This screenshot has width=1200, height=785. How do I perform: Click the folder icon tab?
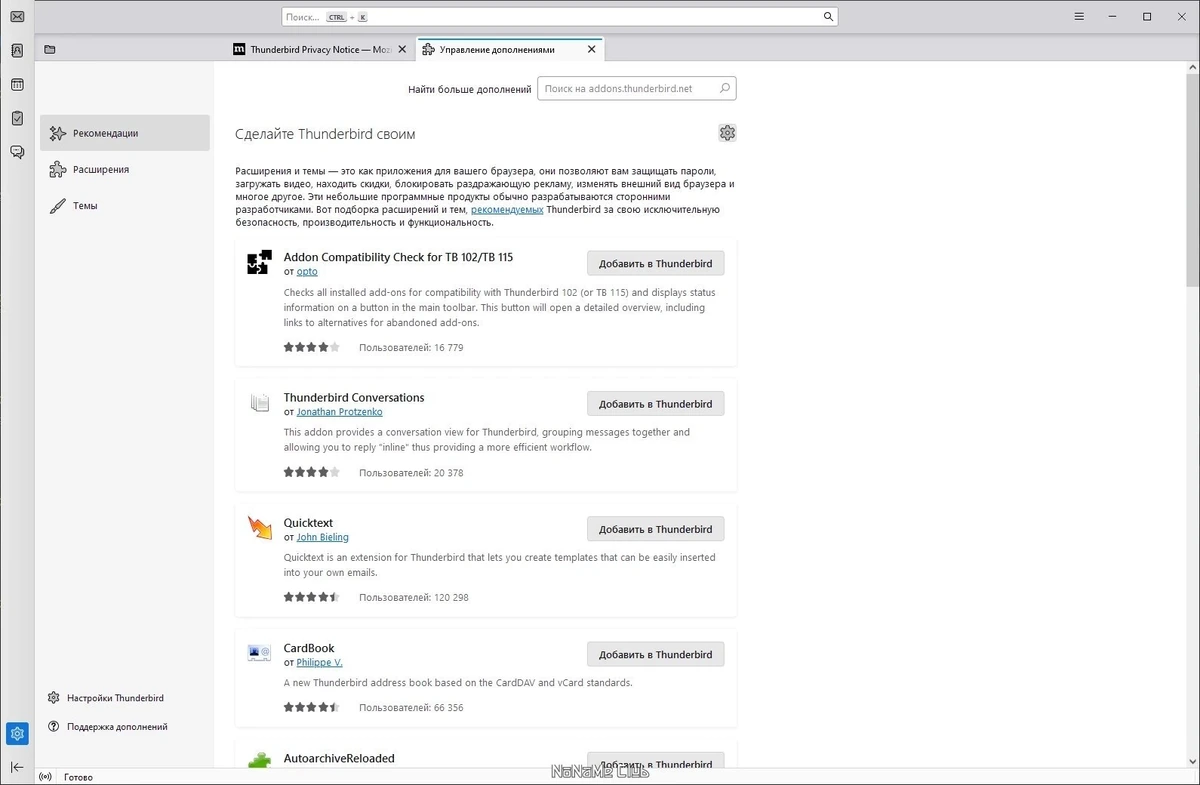[50, 49]
